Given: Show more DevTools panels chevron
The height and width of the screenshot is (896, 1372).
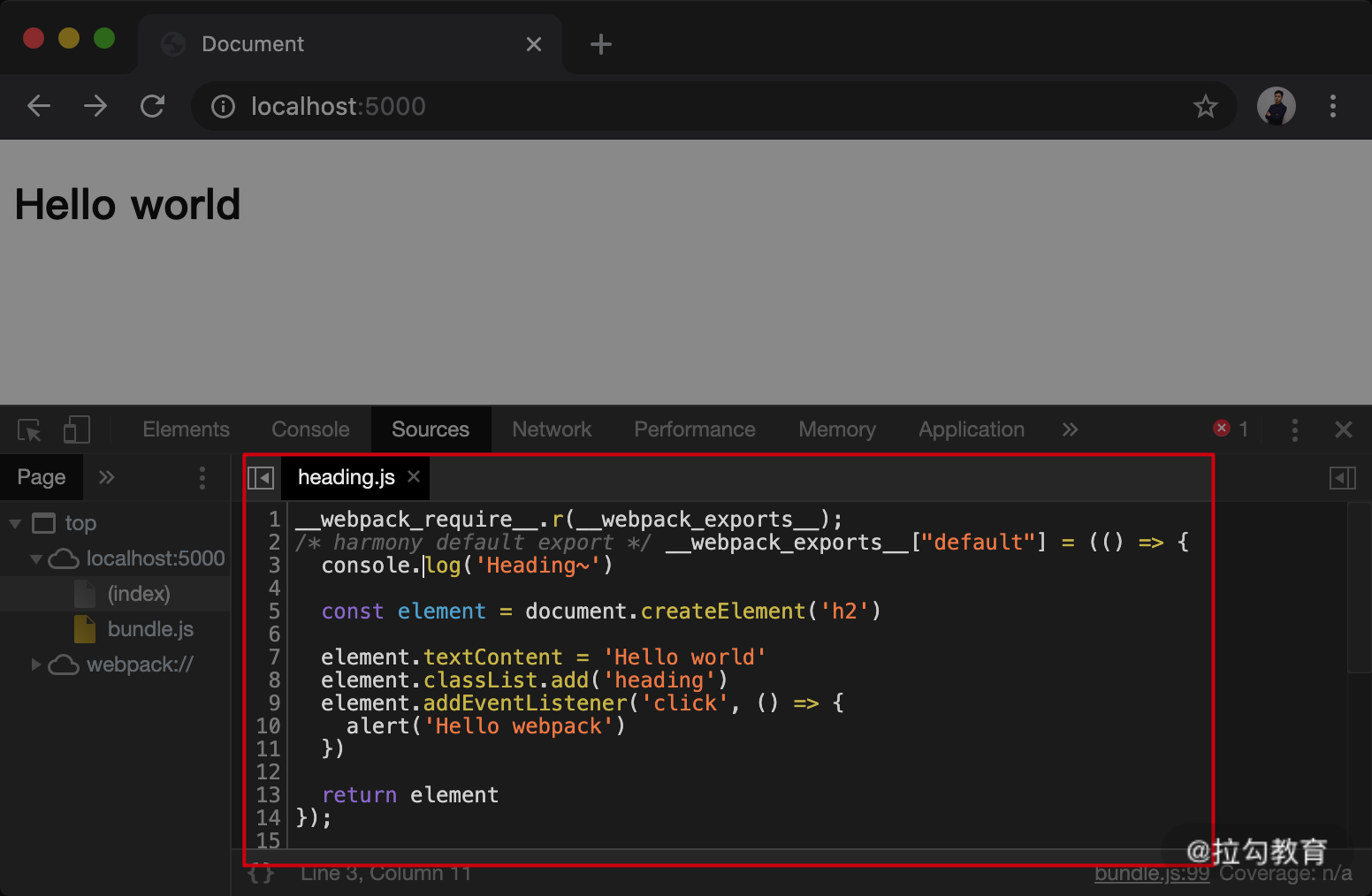Looking at the screenshot, I should [x=1070, y=429].
